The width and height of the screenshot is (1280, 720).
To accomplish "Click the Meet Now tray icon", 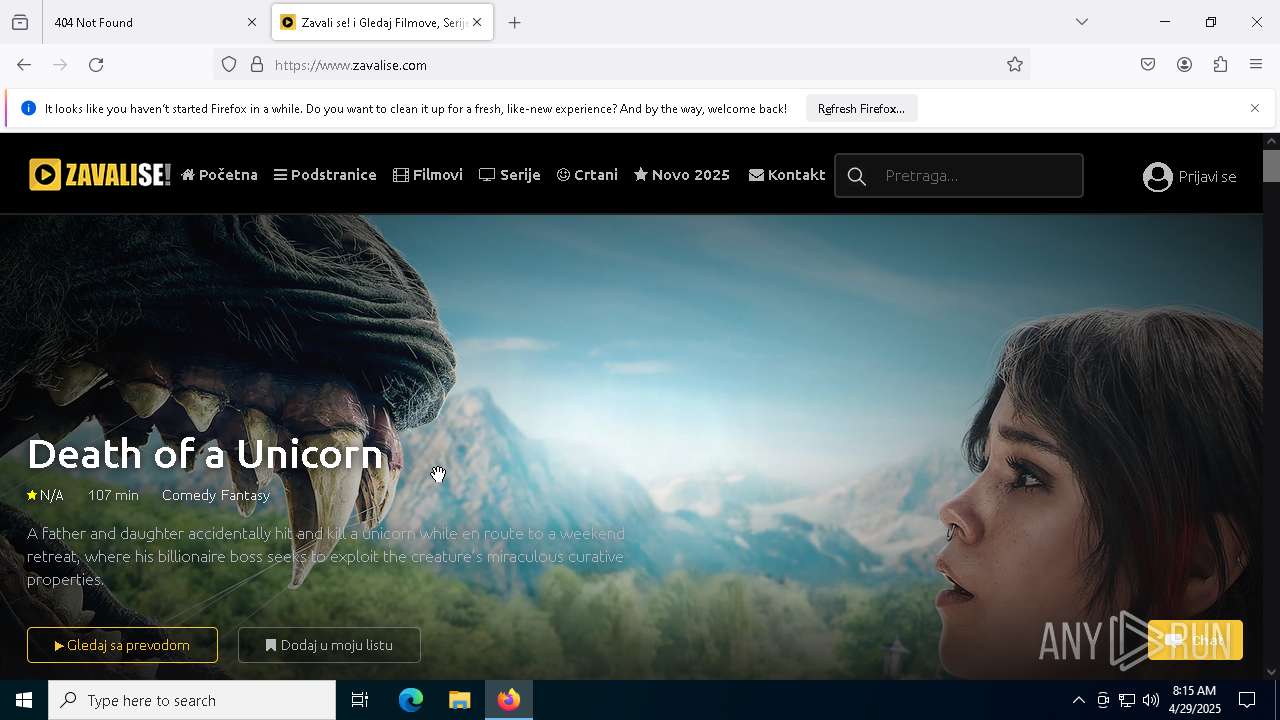I will tap(1103, 700).
